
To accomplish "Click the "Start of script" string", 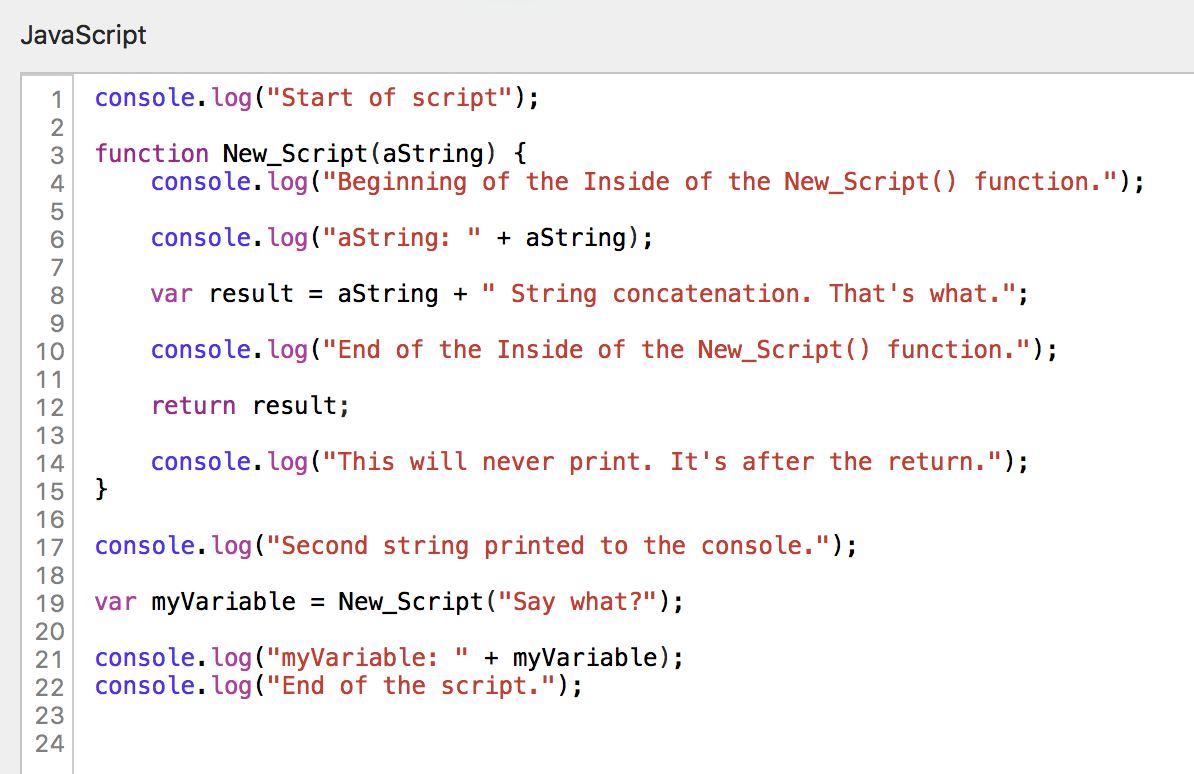I will click(x=397, y=98).
